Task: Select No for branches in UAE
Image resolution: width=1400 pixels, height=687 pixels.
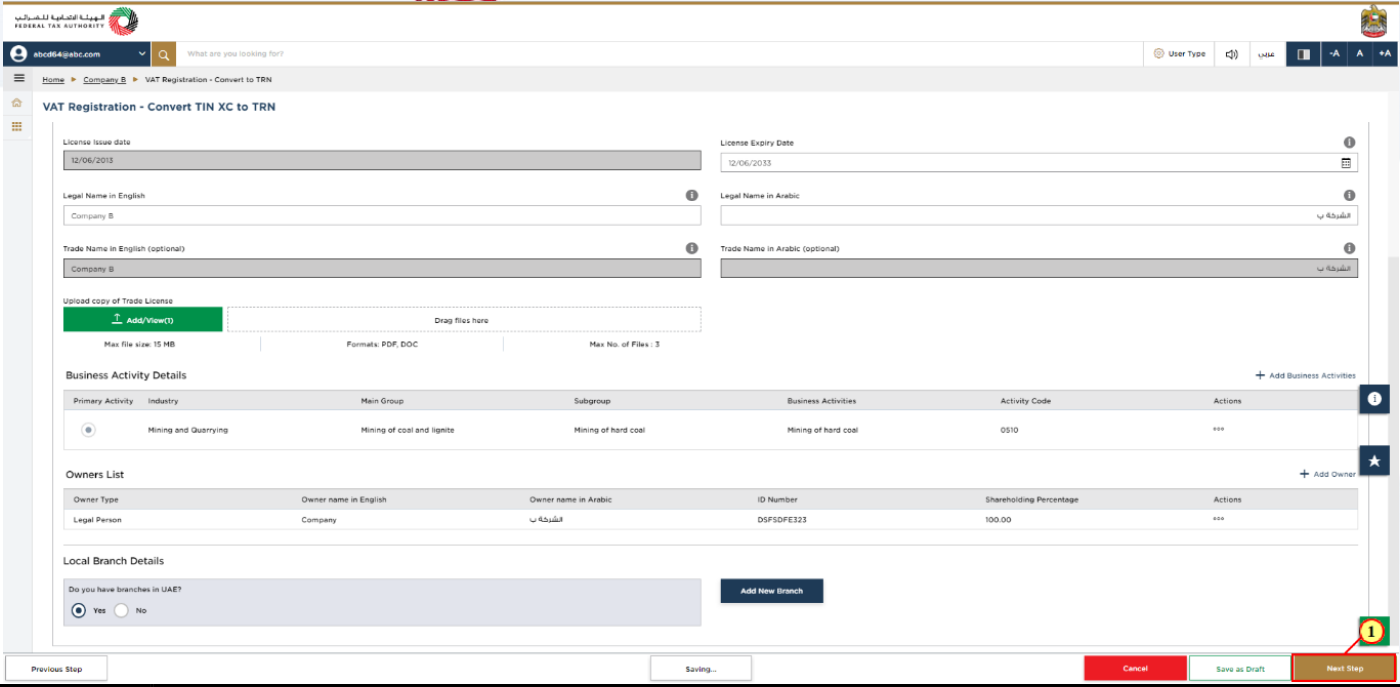Action: click(x=122, y=610)
